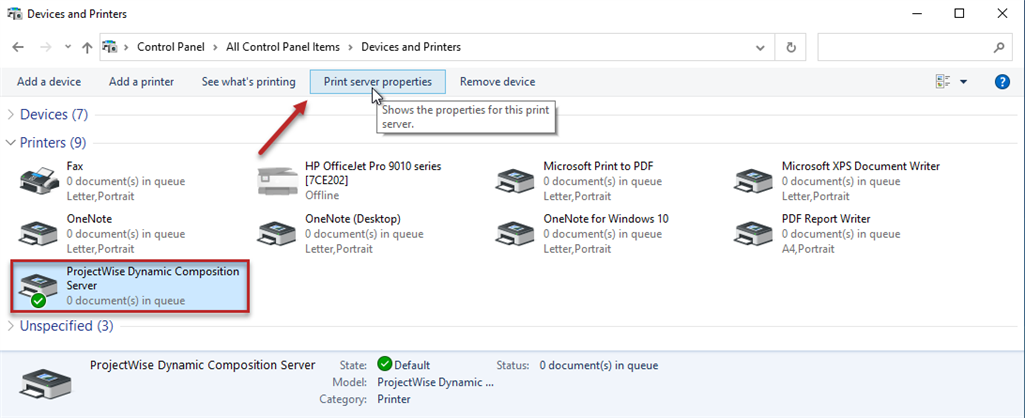1025x418 pixels.
Task: Close the Devices and Printers window
Action: click(x=1001, y=13)
